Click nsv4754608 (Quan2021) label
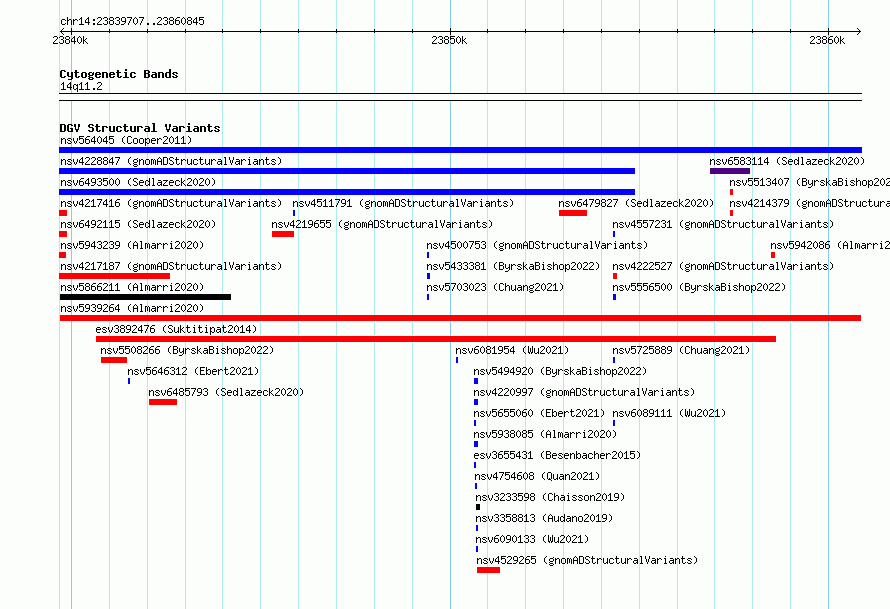This screenshot has width=890, height=609. tap(537, 476)
